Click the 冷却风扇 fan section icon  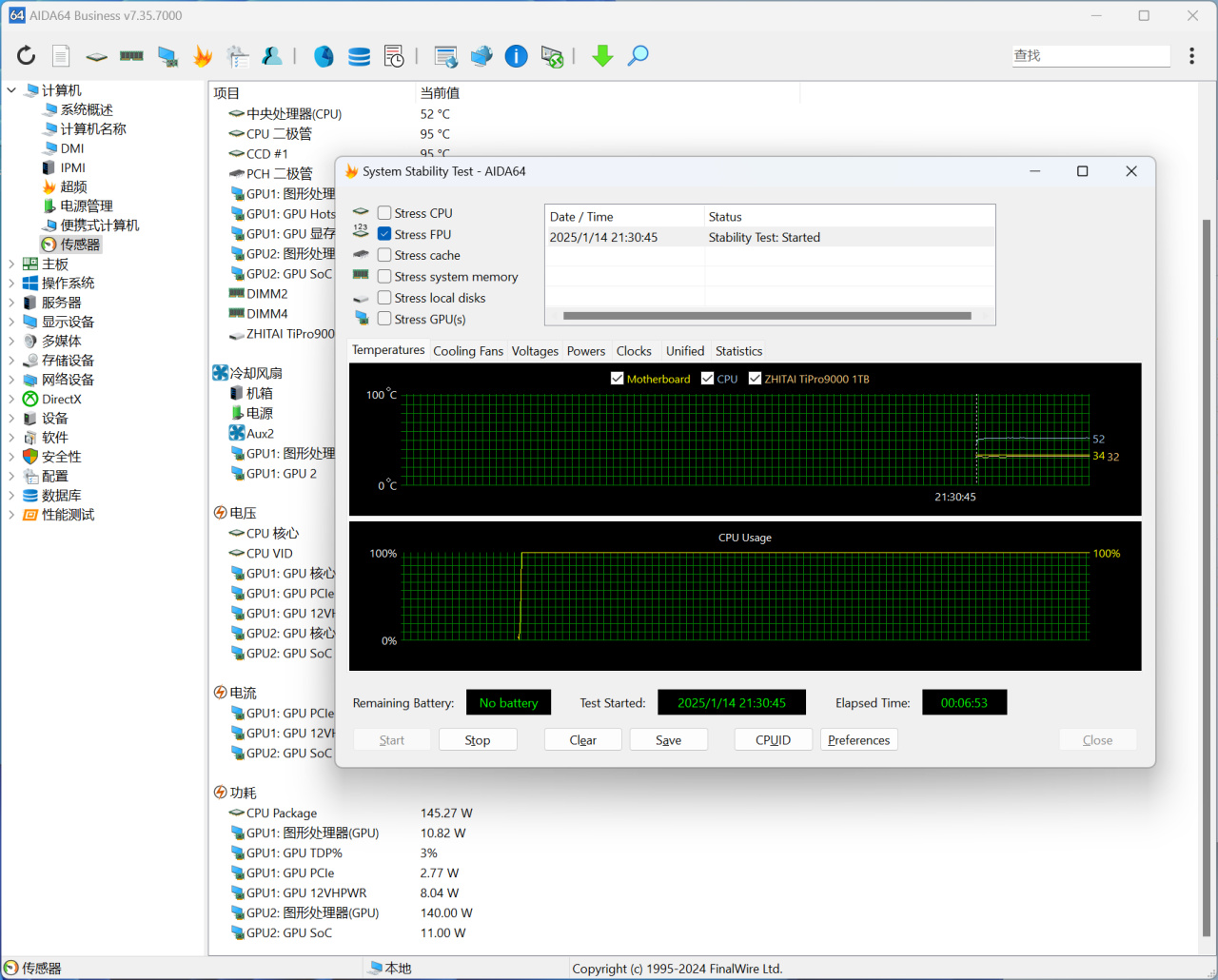pos(220,373)
